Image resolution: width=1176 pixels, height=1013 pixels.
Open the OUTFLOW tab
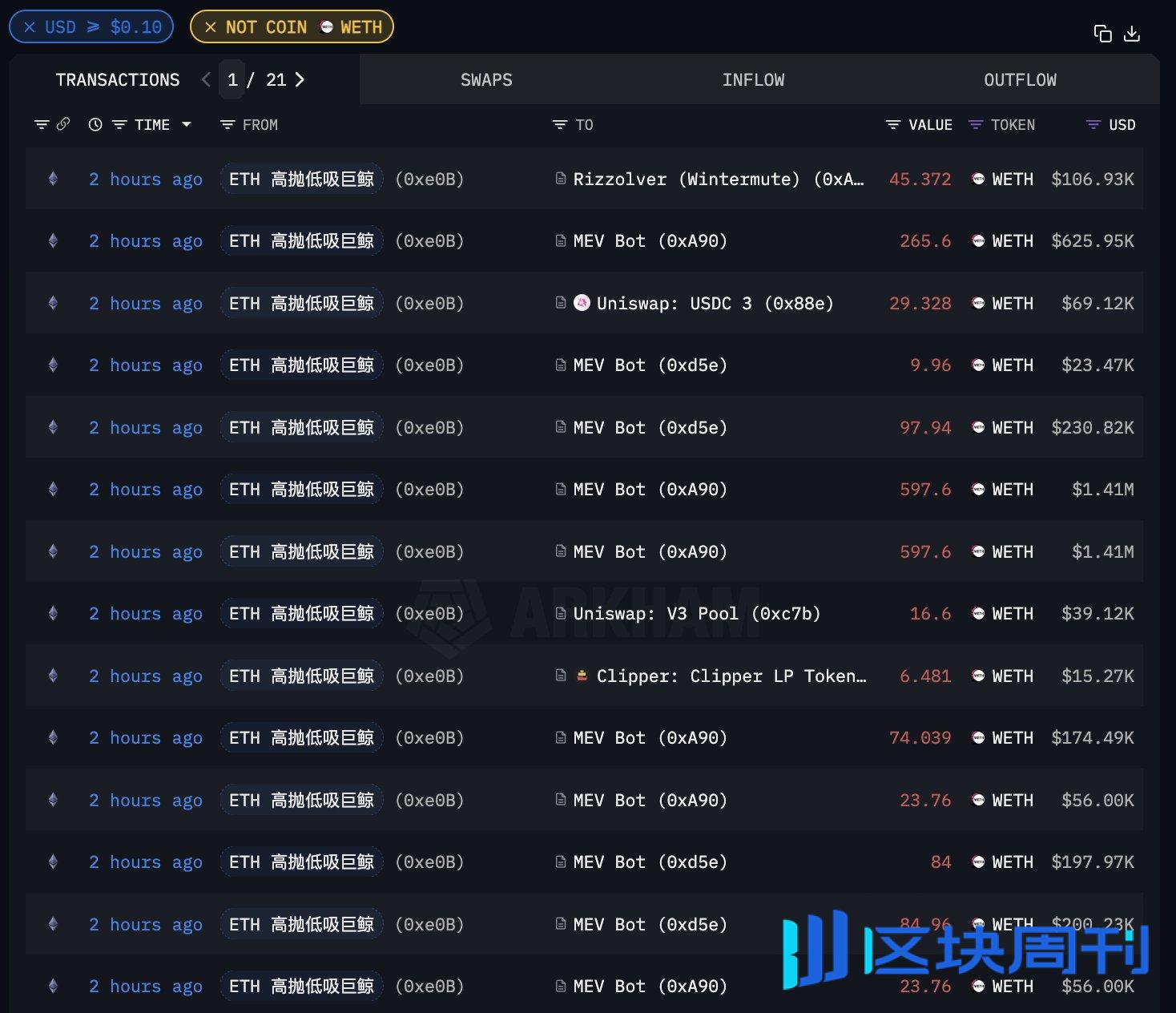(x=1020, y=80)
